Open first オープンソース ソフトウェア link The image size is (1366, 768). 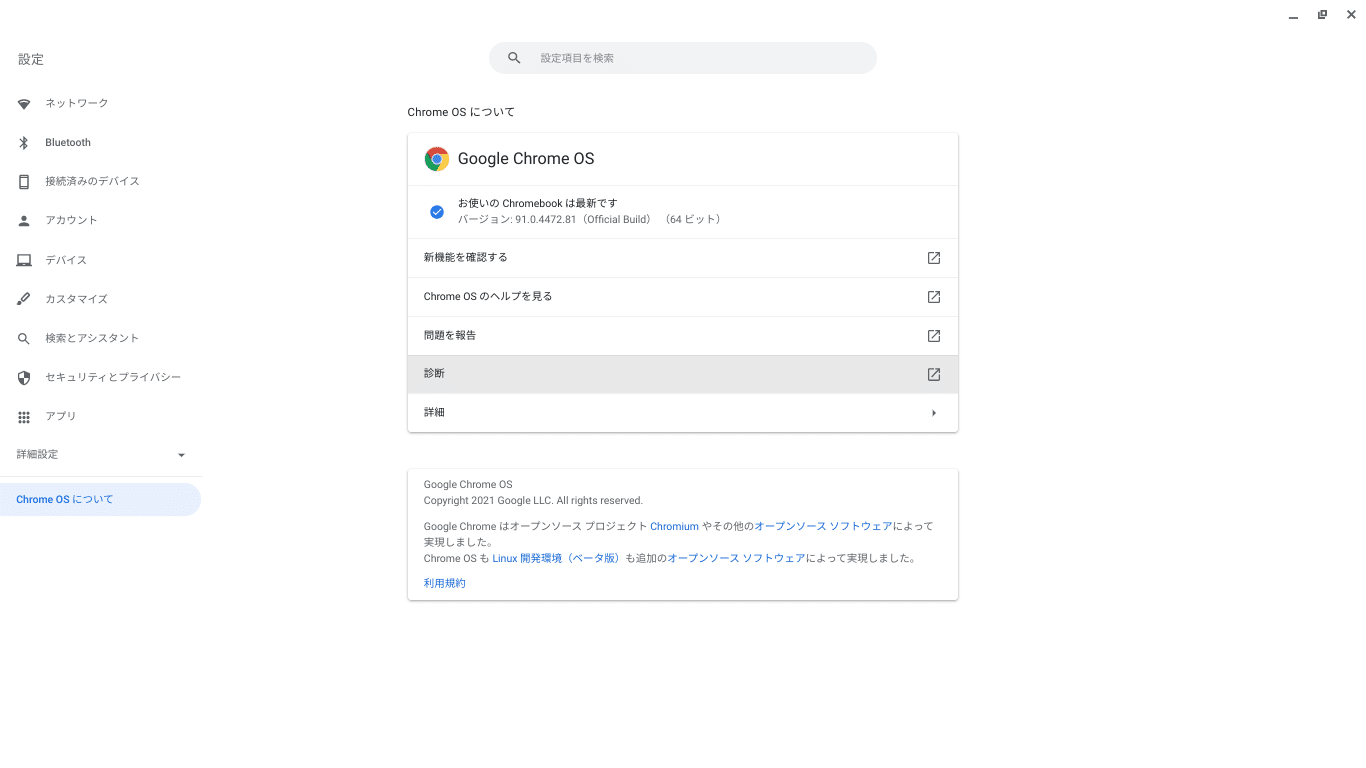pyautogui.click(x=823, y=527)
